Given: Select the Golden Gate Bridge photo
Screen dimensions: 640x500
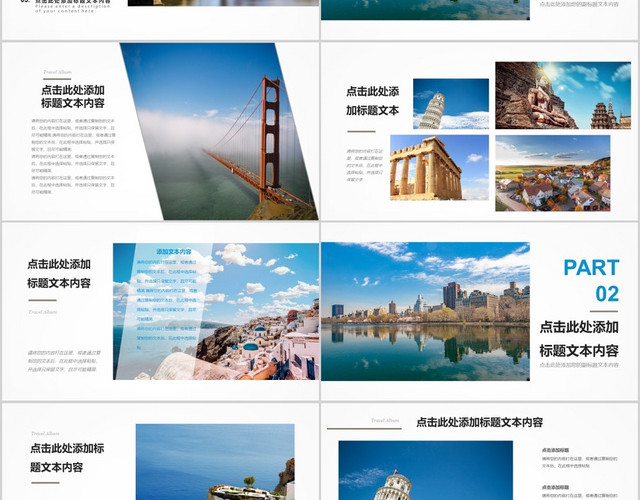Looking at the screenshot, I should 219,131.
